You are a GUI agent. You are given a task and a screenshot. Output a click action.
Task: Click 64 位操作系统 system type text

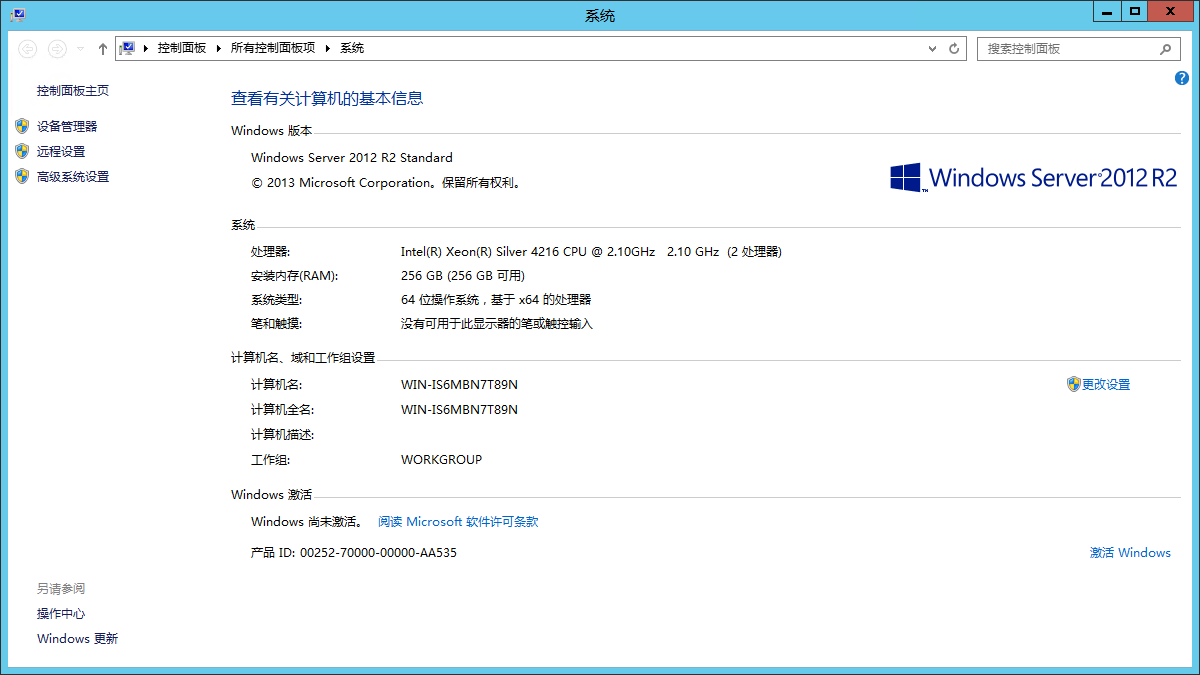pyautogui.click(x=496, y=300)
